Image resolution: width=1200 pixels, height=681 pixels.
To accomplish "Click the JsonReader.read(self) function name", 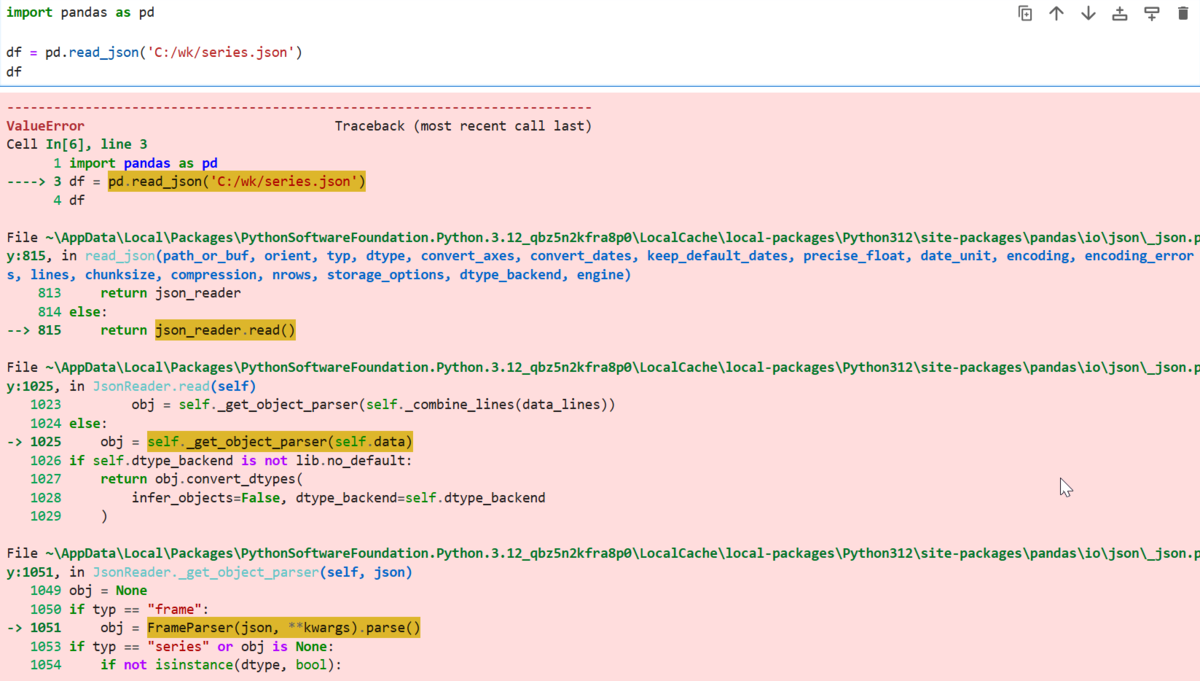I will coord(175,386).
